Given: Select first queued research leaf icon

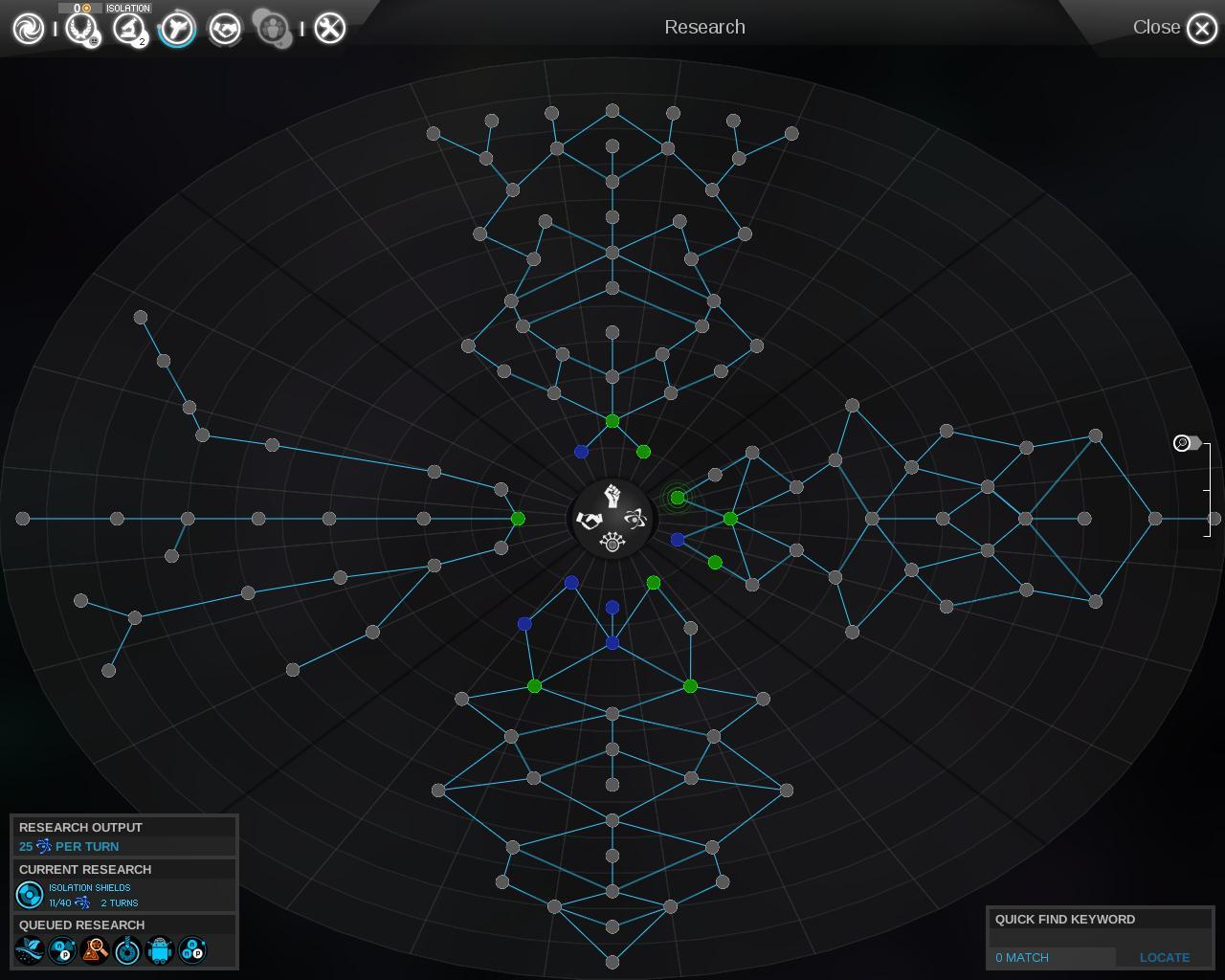Looking at the screenshot, I should click(30, 950).
